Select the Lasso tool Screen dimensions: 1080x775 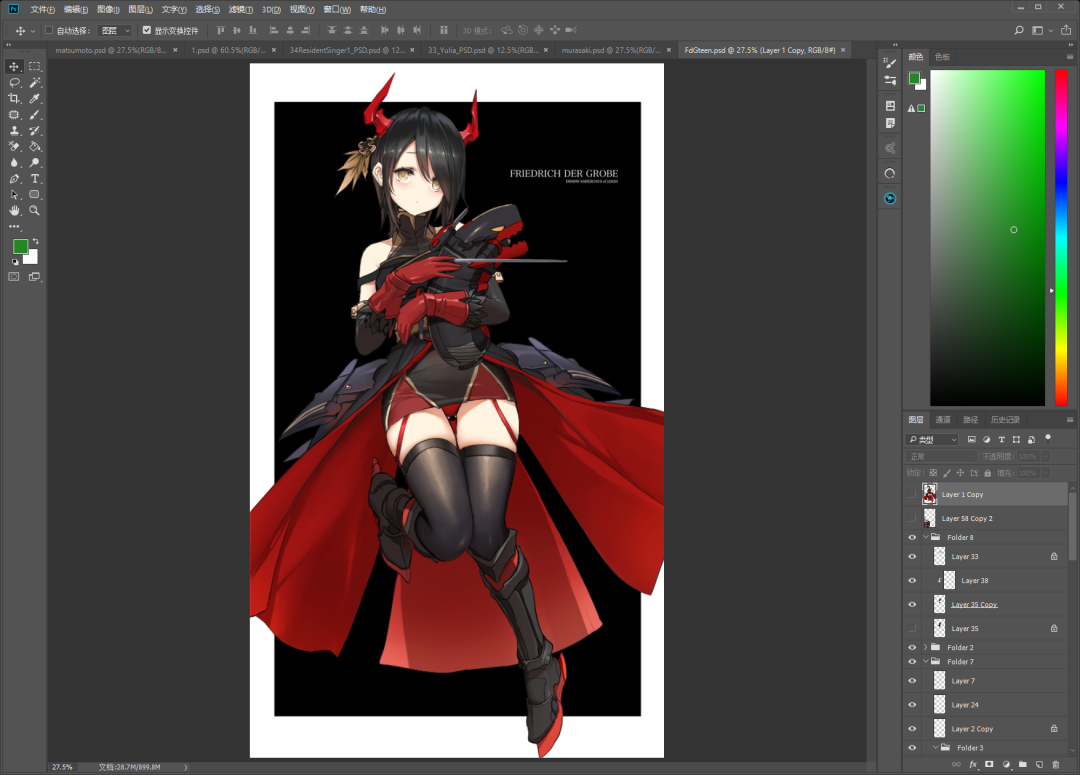pyautogui.click(x=14, y=83)
